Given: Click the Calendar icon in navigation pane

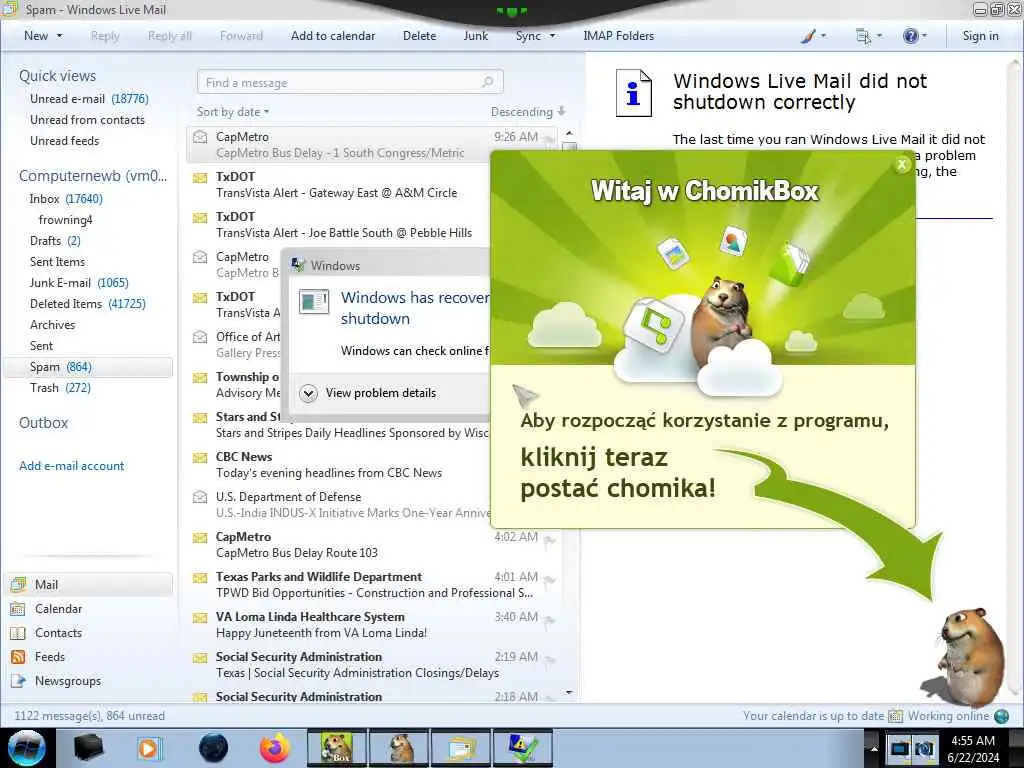Looking at the screenshot, I should tap(18, 609).
